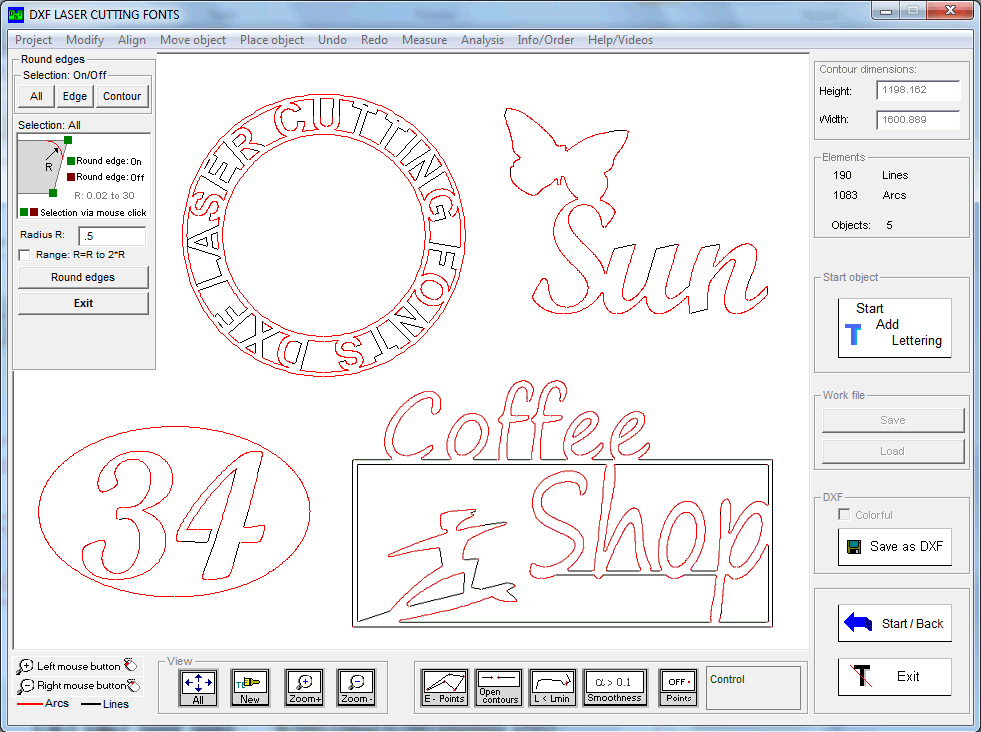Open the Place object menu
This screenshot has height=732, width=981.
click(272, 40)
